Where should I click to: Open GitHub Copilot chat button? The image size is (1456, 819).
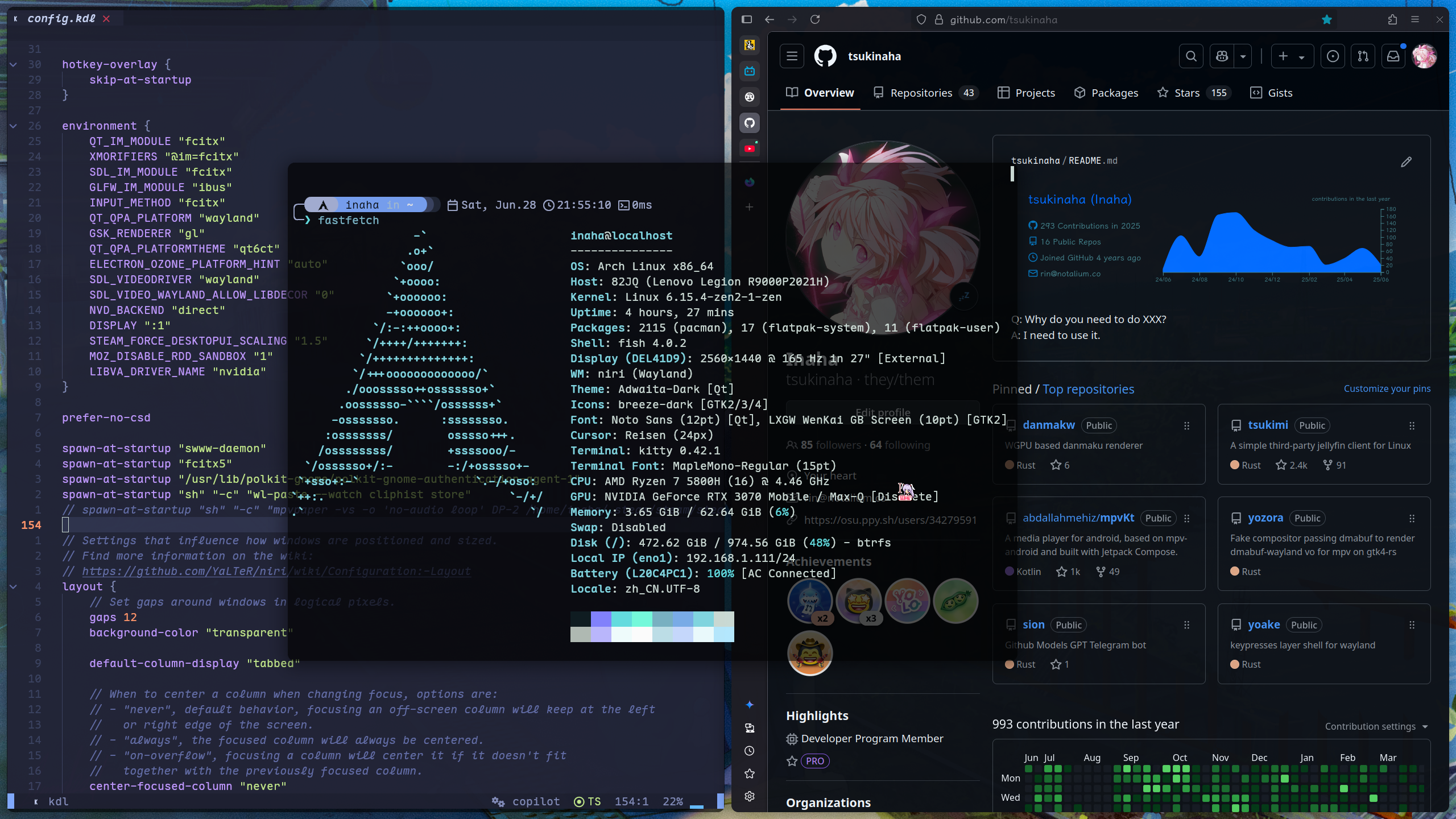click(x=1222, y=56)
